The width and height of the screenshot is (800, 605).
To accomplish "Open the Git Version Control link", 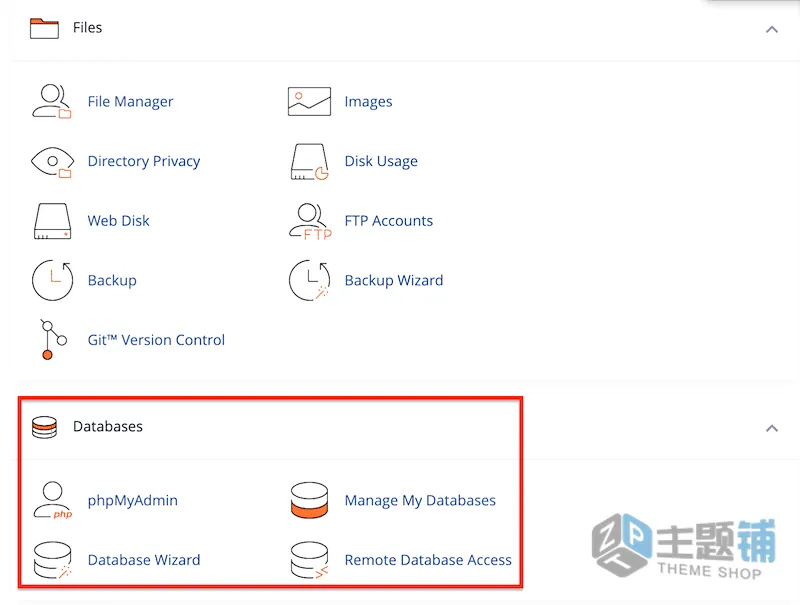I will pyautogui.click(x=156, y=340).
